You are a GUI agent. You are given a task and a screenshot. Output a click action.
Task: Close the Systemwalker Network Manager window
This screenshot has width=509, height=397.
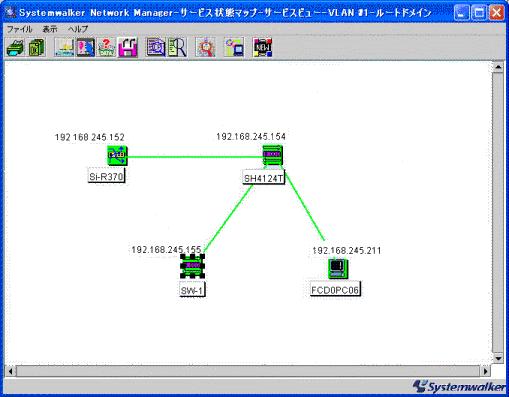(496, 13)
